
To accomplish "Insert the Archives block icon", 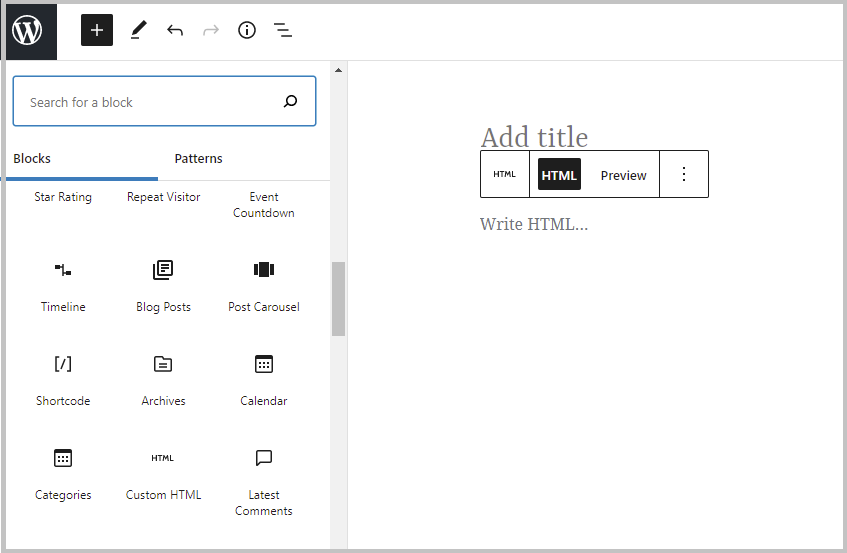I will point(163,364).
